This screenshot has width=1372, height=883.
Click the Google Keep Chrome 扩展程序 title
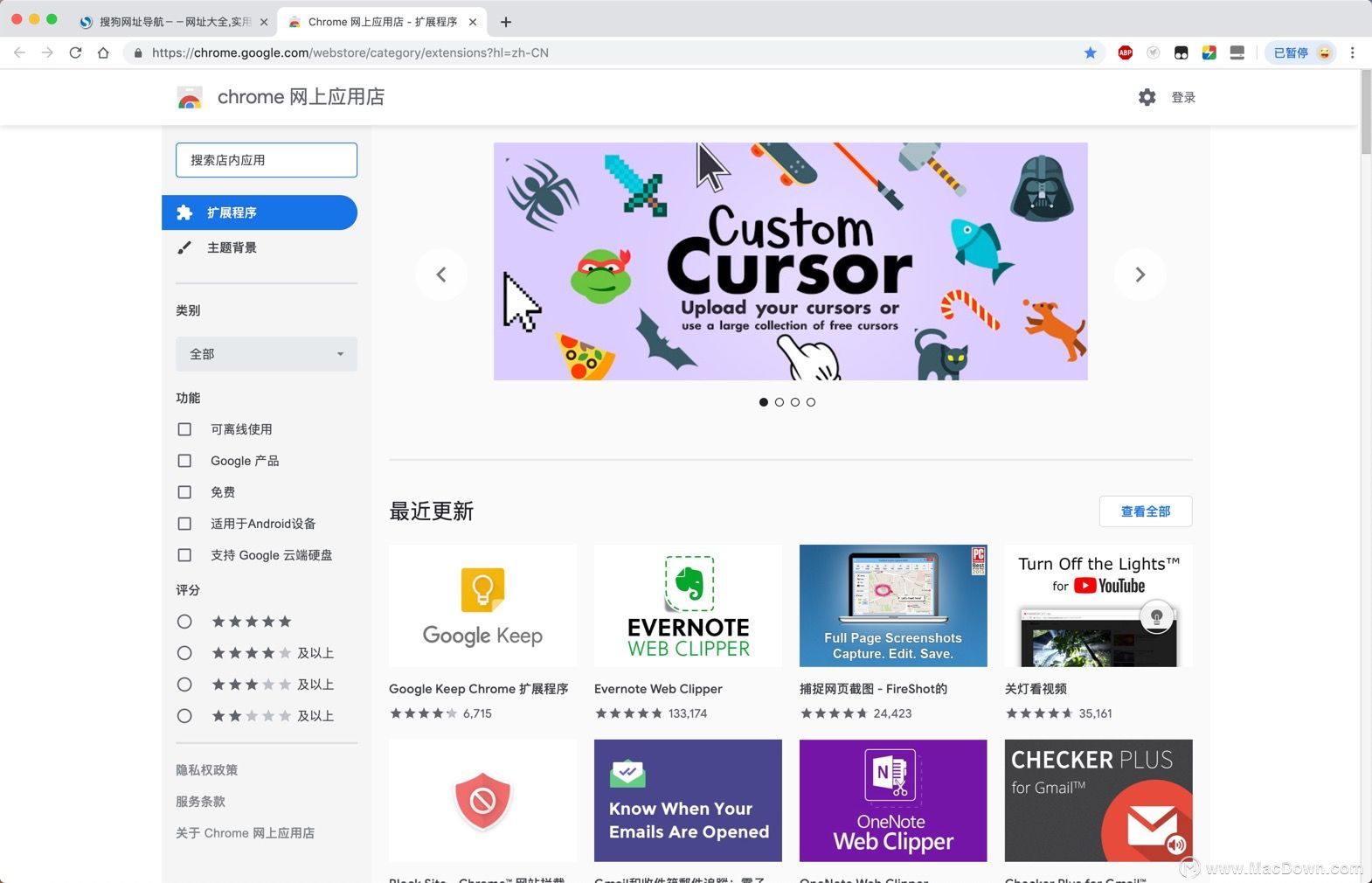(479, 689)
